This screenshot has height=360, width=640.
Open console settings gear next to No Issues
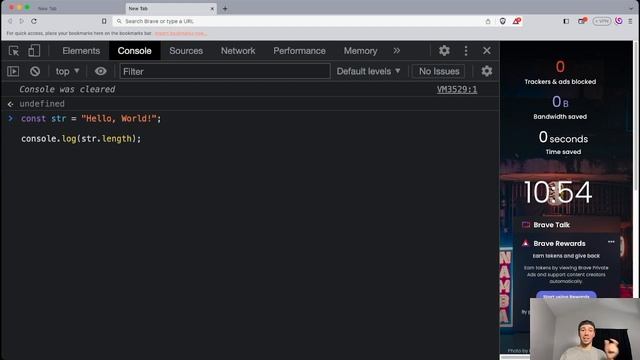(x=487, y=71)
